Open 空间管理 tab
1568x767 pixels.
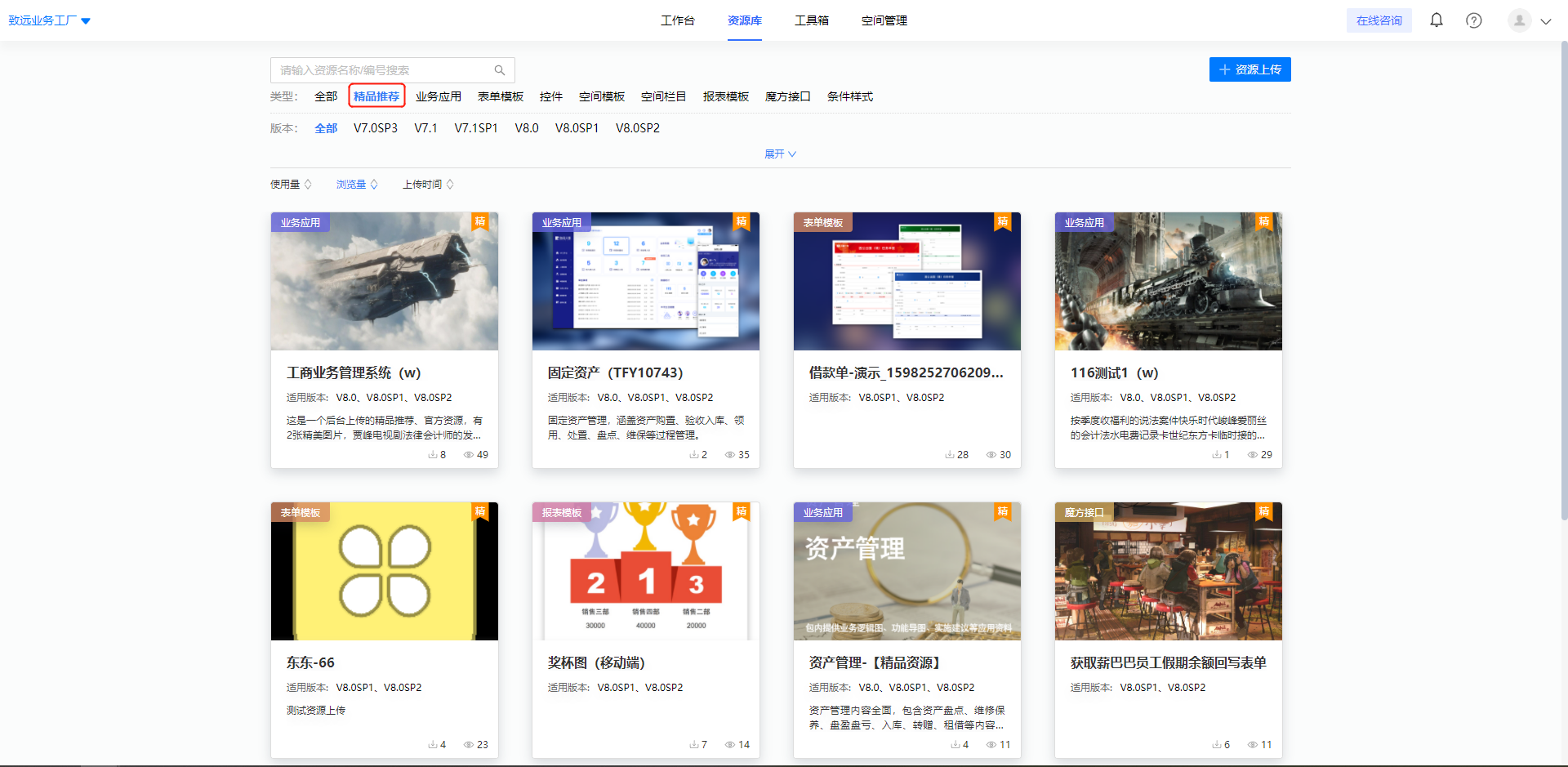[884, 20]
